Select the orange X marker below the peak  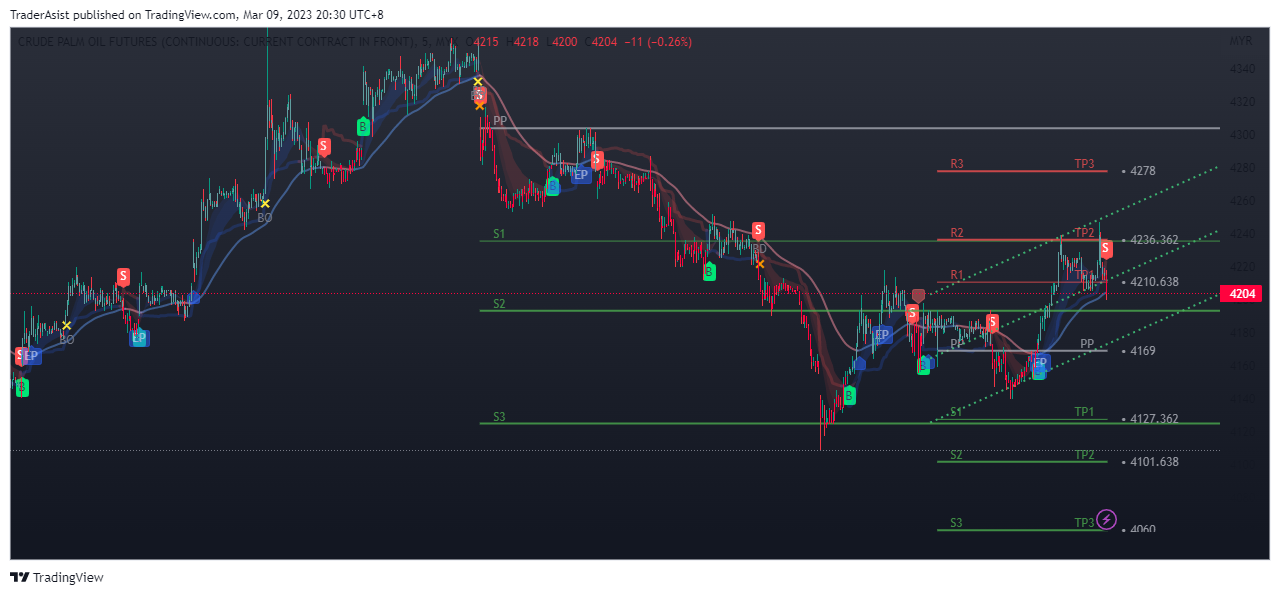point(480,104)
